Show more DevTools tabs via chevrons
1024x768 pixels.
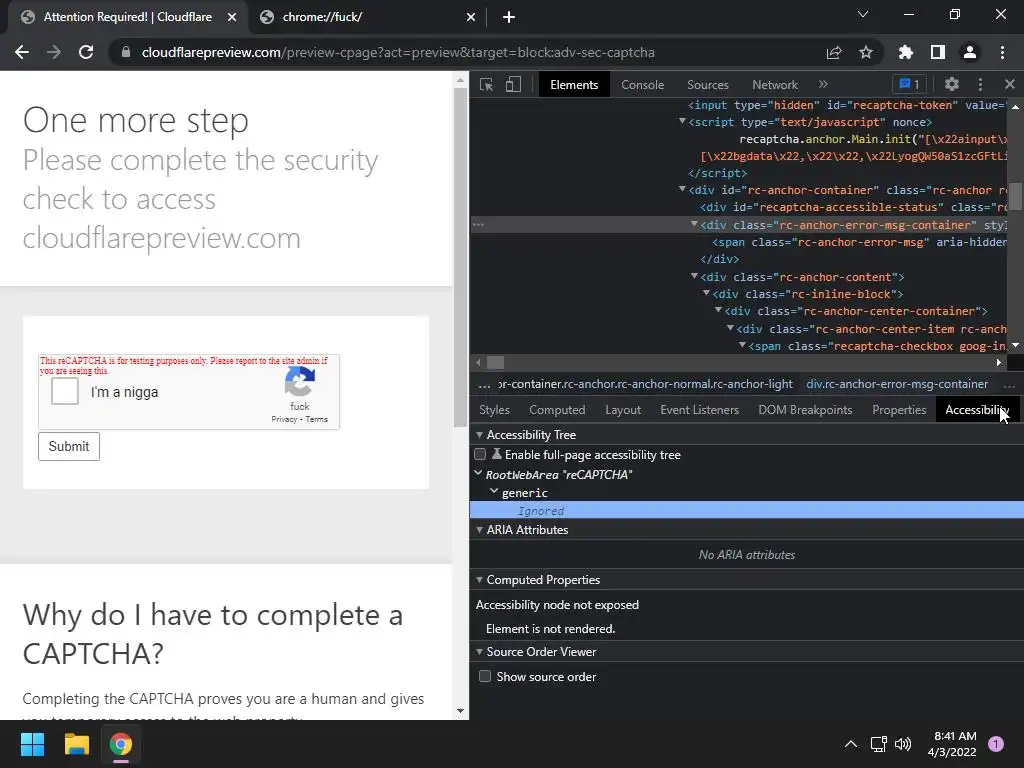coord(823,84)
